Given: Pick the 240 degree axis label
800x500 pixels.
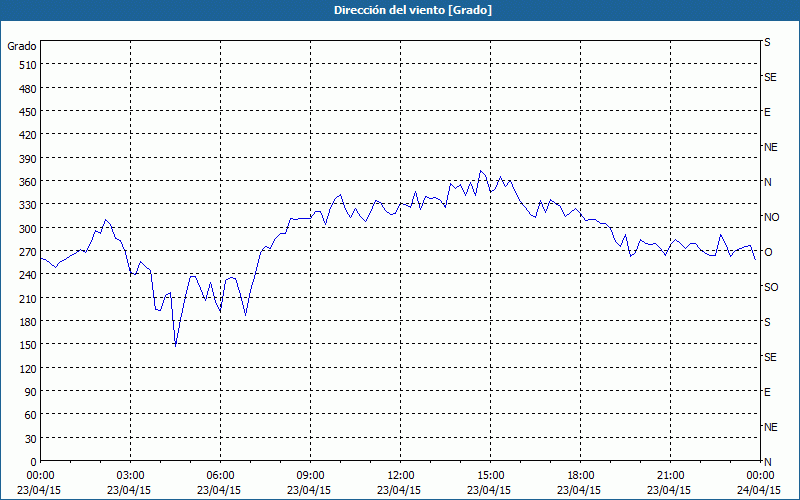Looking at the screenshot, I should pyautogui.click(x=28, y=275).
